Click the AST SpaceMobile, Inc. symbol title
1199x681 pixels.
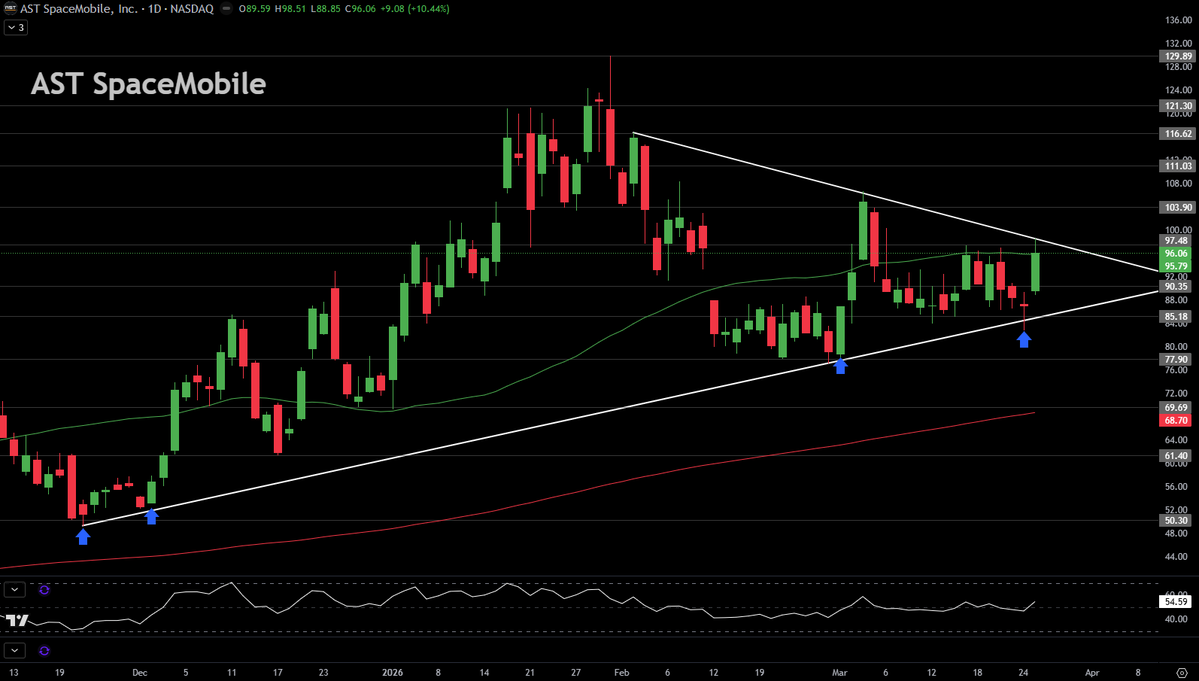click(x=80, y=9)
